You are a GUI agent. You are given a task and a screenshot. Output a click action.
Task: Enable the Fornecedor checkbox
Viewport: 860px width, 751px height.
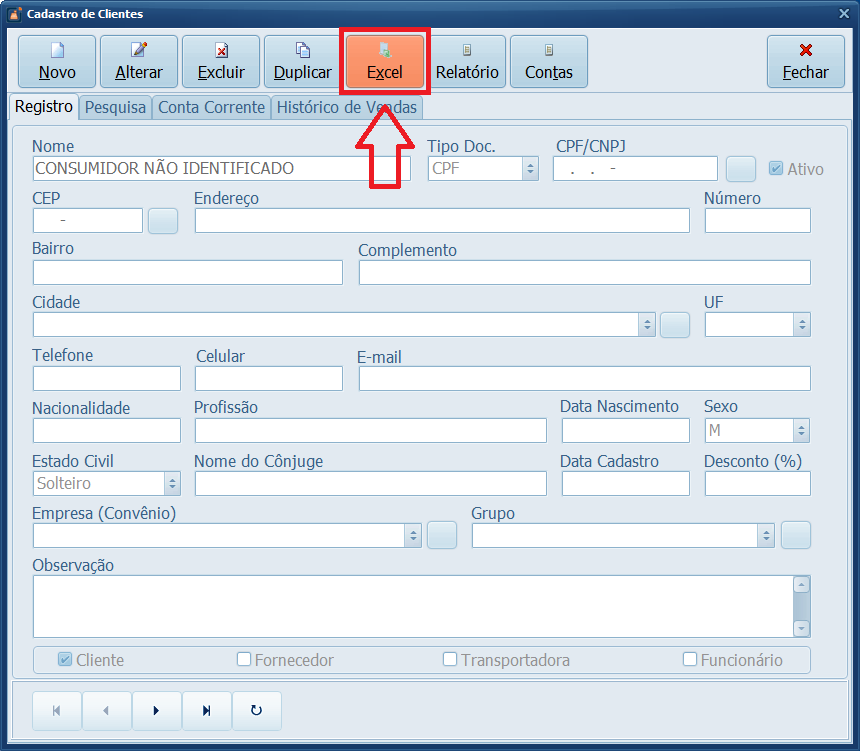click(244, 659)
